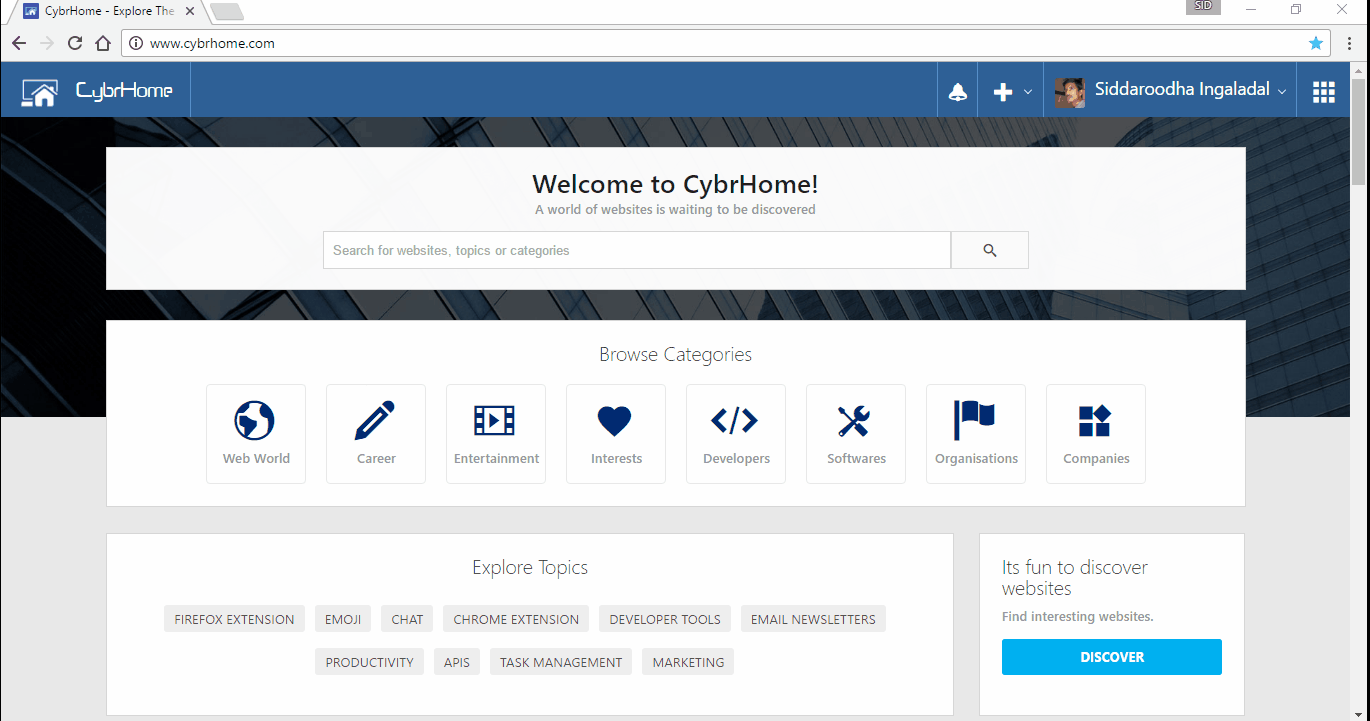
Task: Select the EMOJI topic tag
Action: (x=343, y=619)
